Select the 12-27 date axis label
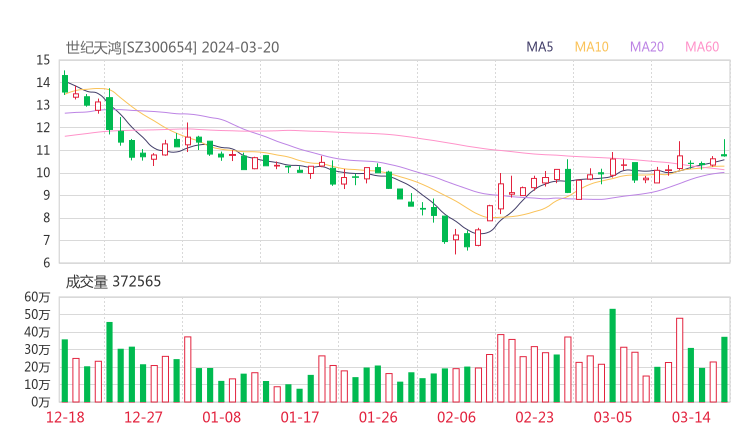The width and height of the screenshot is (740, 440). (143, 417)
